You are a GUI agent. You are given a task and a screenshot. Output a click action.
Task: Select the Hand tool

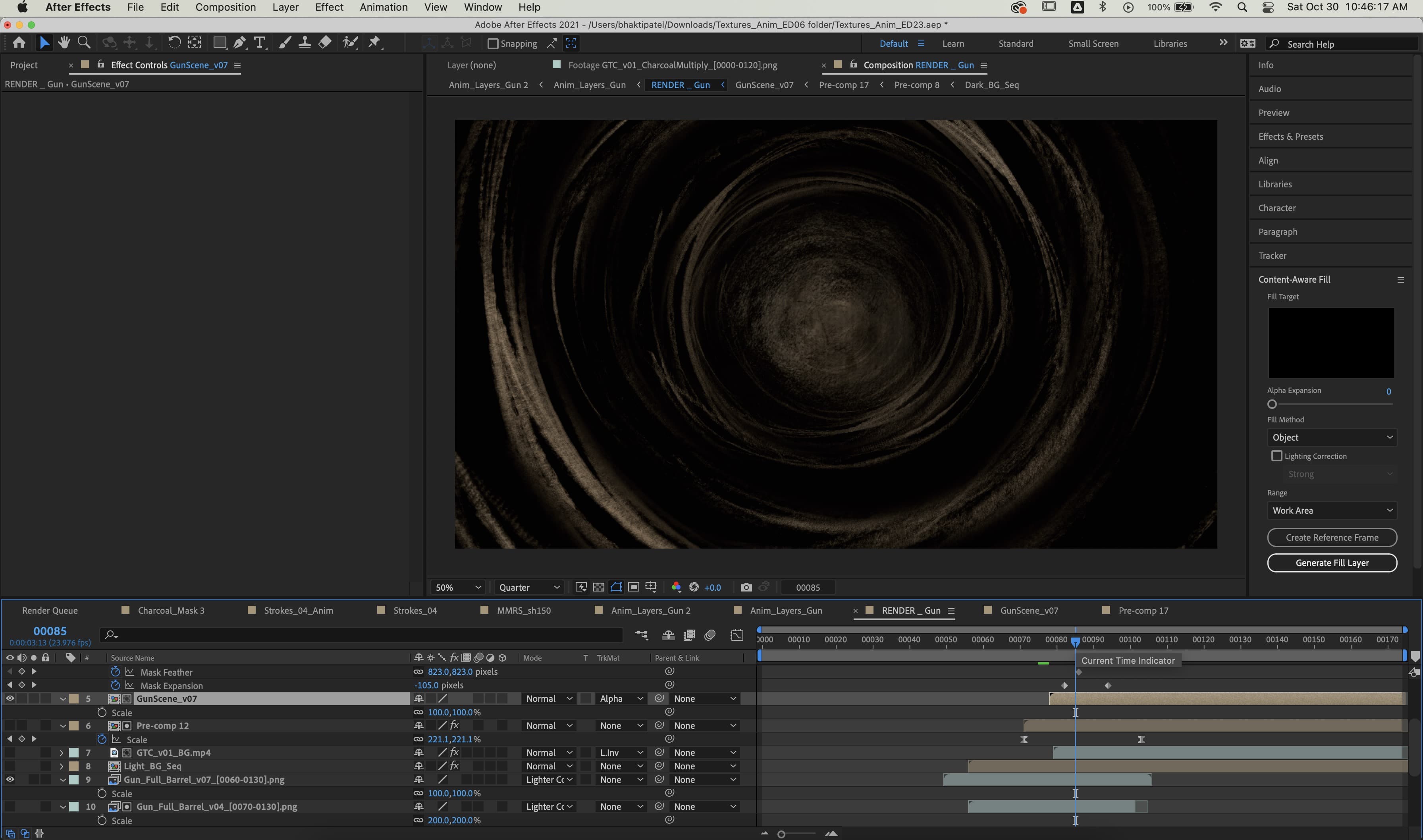pyautogui.click(x=64, y=43)
